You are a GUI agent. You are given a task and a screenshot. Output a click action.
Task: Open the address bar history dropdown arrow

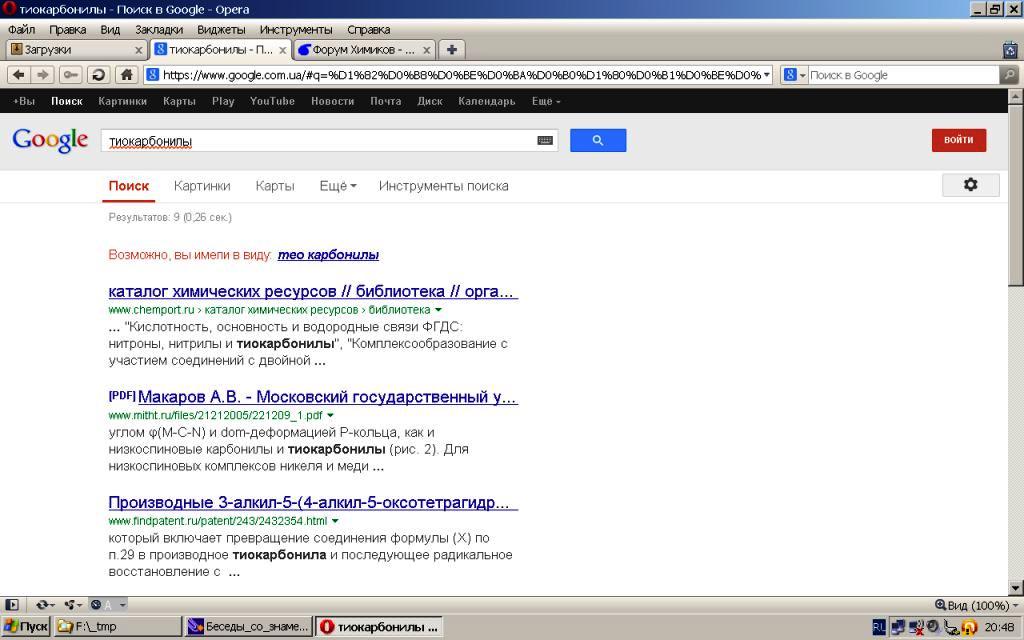pyautogui.click(x=766, y=75)
